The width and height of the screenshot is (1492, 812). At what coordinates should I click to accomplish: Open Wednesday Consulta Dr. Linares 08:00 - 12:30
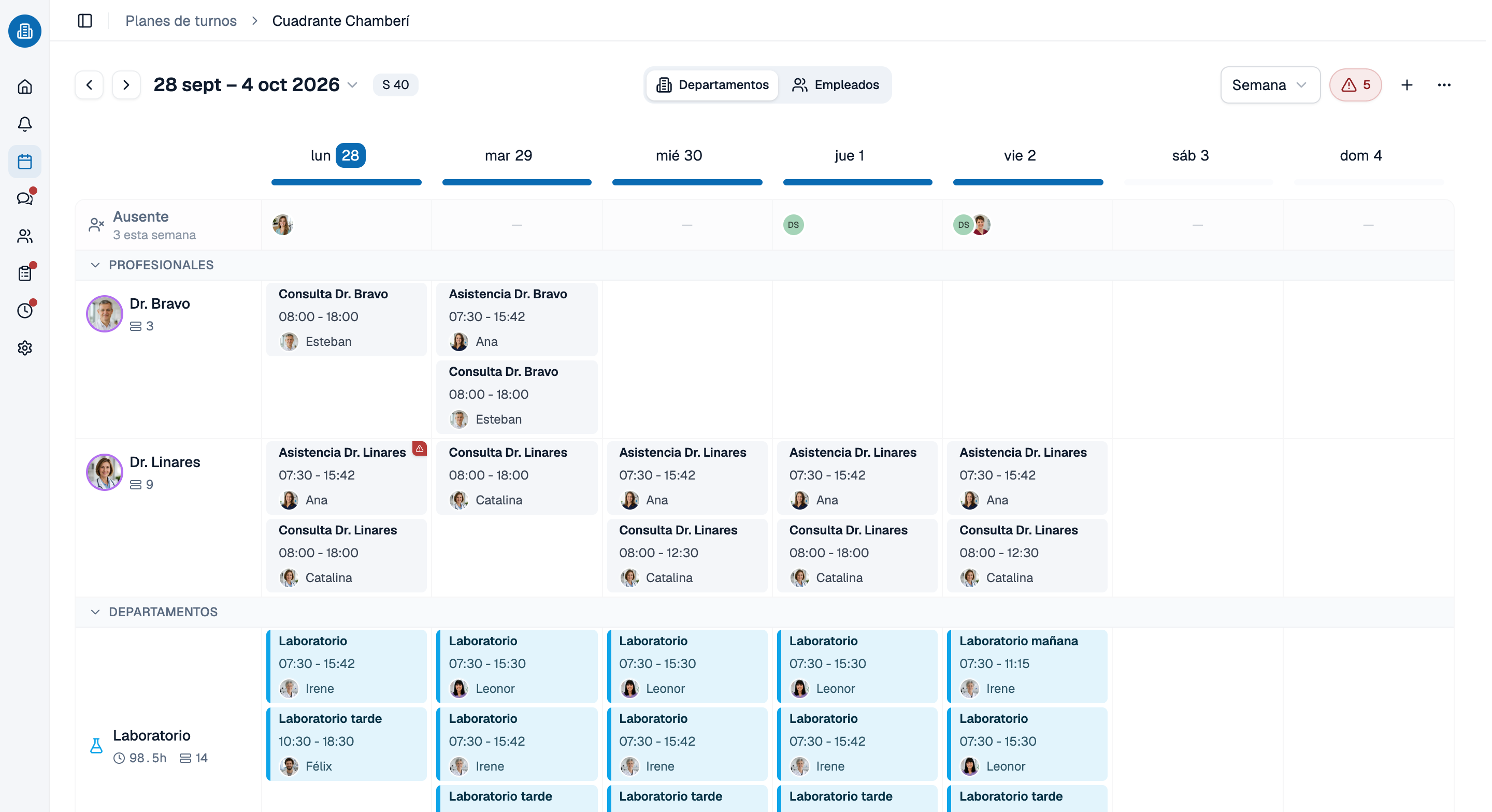point(687,556)
